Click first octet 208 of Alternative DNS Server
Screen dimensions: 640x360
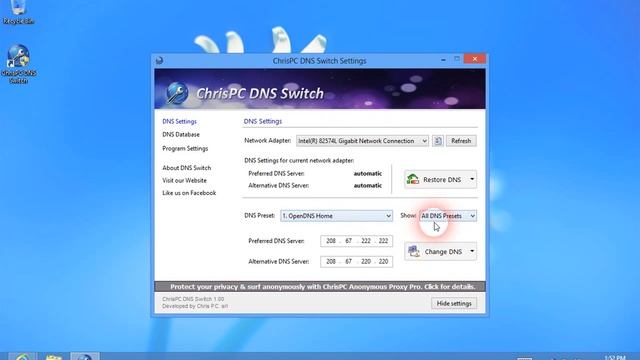click(x=331, y=261)
